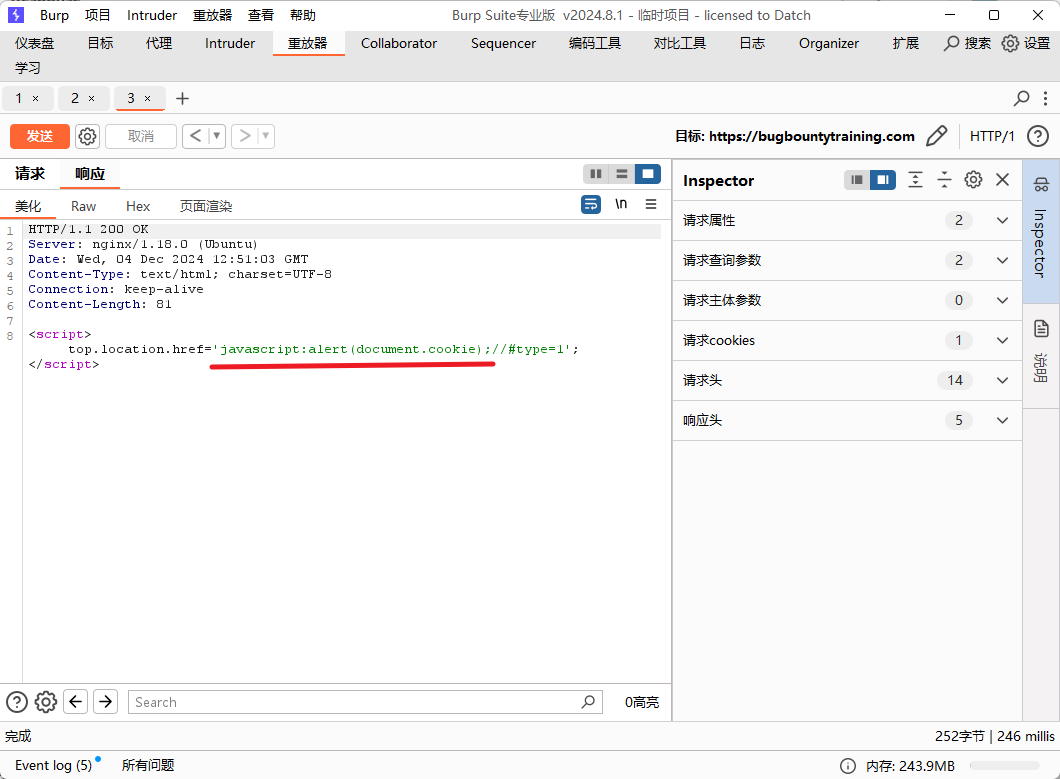Screen dimensions: 1060x779
Task: Add a new Repeater tab
Action: [183, 99]
